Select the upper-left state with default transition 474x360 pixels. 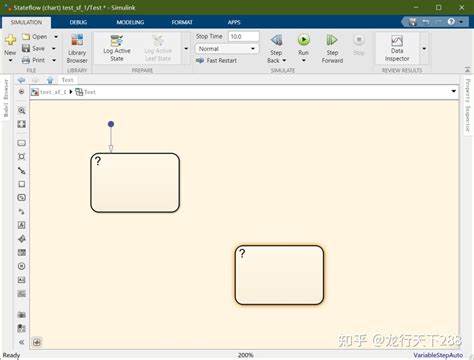click(135, 183)
